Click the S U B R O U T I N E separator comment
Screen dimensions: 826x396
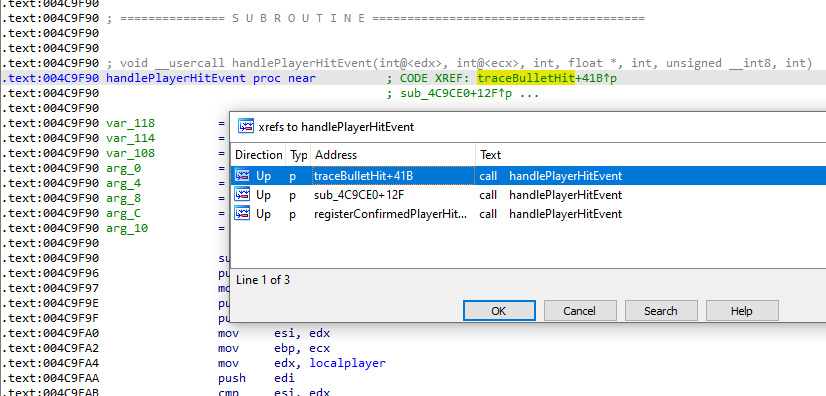point(376,18)
